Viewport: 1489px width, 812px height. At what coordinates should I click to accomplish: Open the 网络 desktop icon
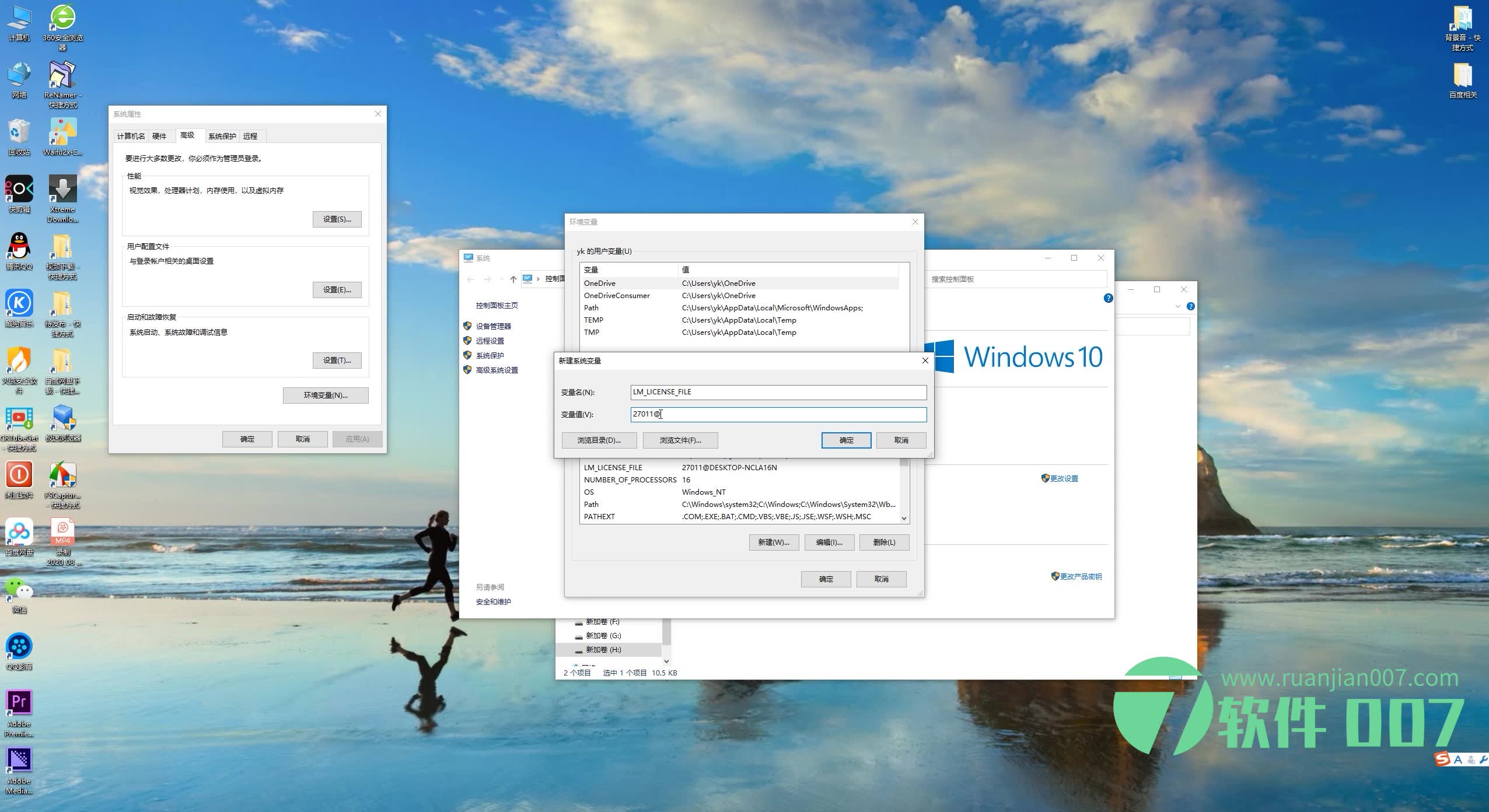pos(19,80)
